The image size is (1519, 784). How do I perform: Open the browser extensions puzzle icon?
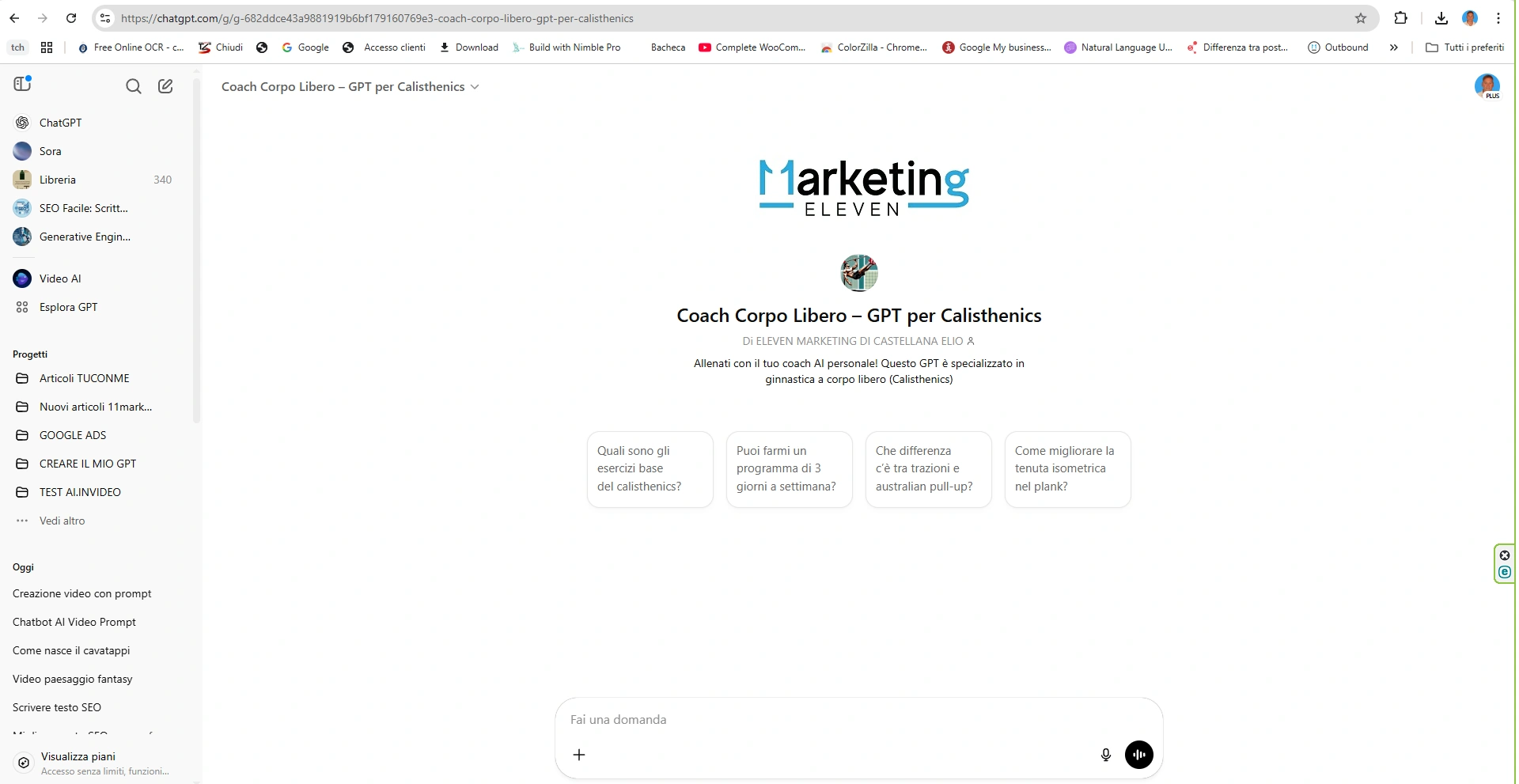point(1400,18)
